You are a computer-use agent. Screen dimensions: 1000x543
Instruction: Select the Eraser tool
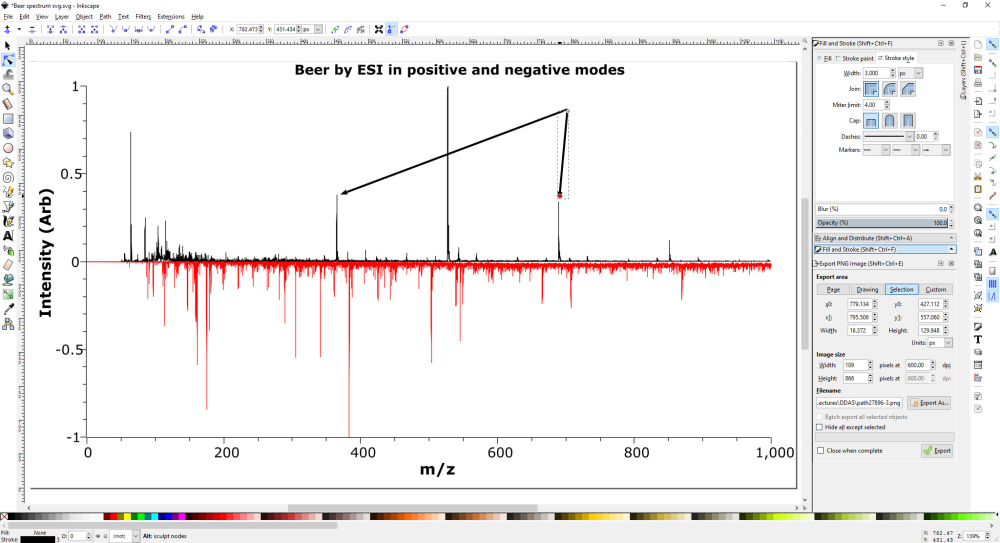8,265
